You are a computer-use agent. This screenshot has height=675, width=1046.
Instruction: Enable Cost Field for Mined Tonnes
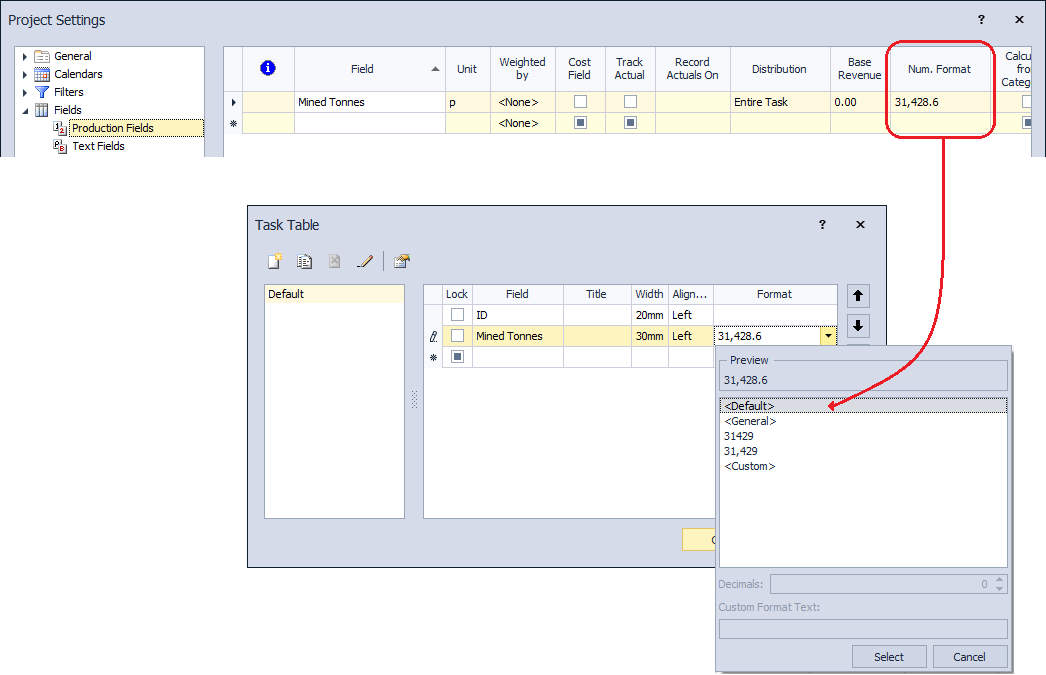pos(580,102)
